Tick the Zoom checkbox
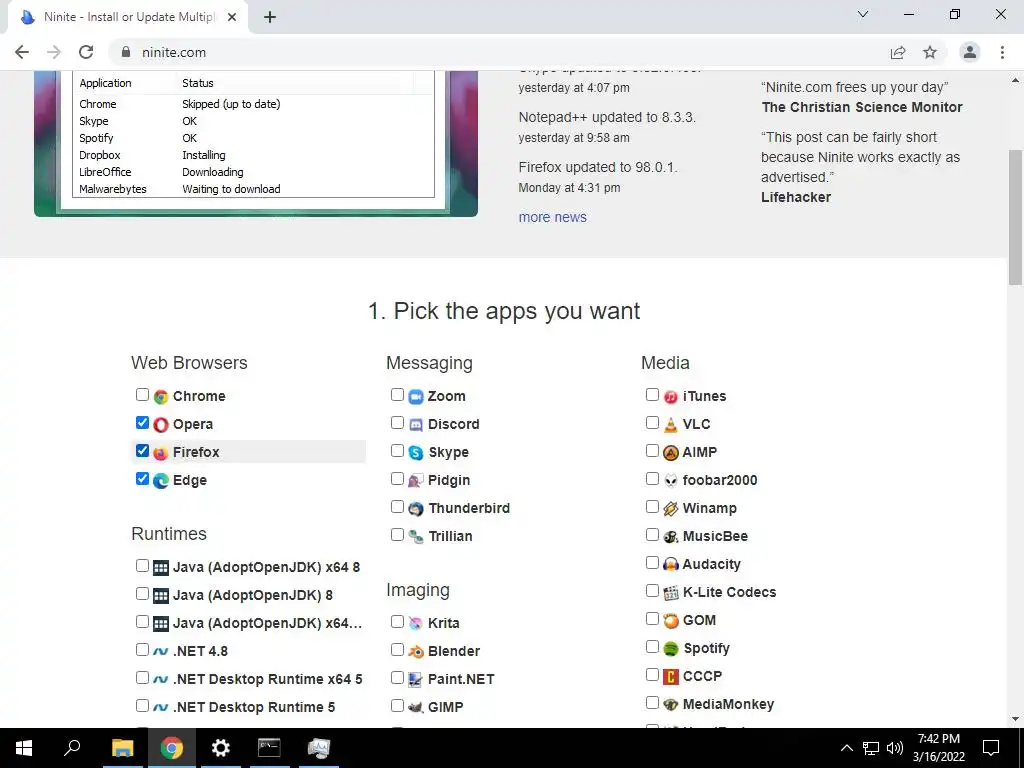This screenshot has width=1024, height=768. (397, 394)
